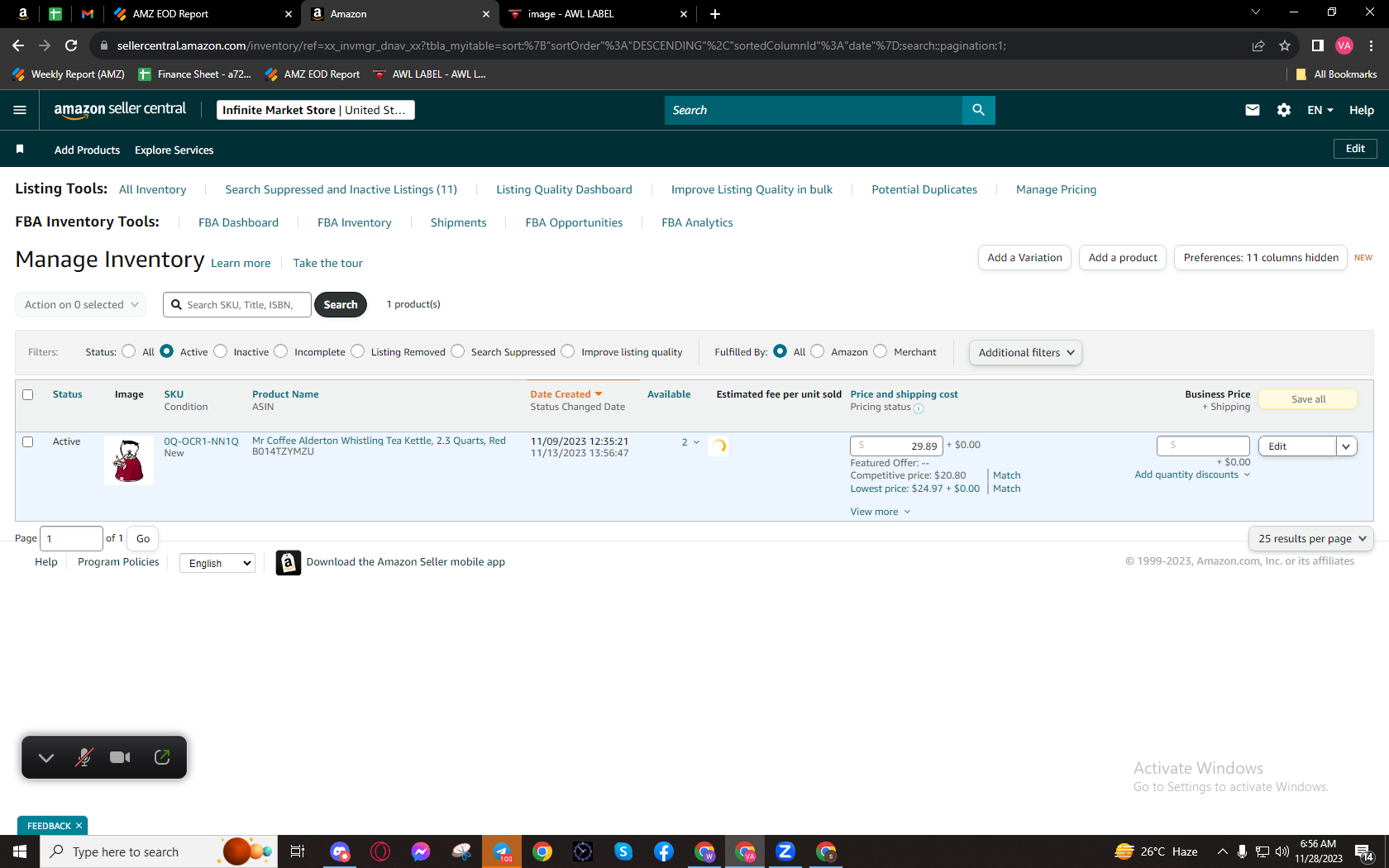Select the Inactive status filter

click(220, 351)
